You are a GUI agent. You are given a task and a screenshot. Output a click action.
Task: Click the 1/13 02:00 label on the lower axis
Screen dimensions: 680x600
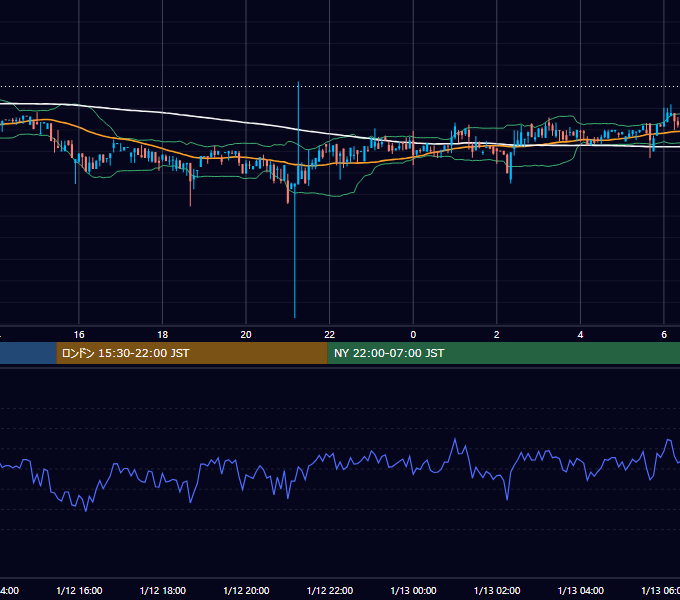point(497,590)
